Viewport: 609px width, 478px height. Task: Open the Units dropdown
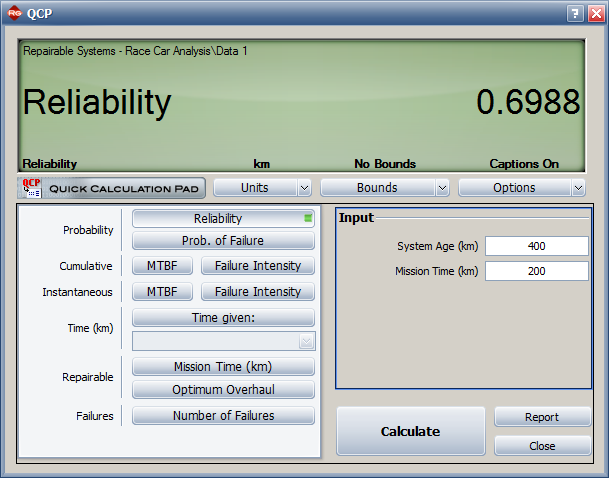pos(262,188)
